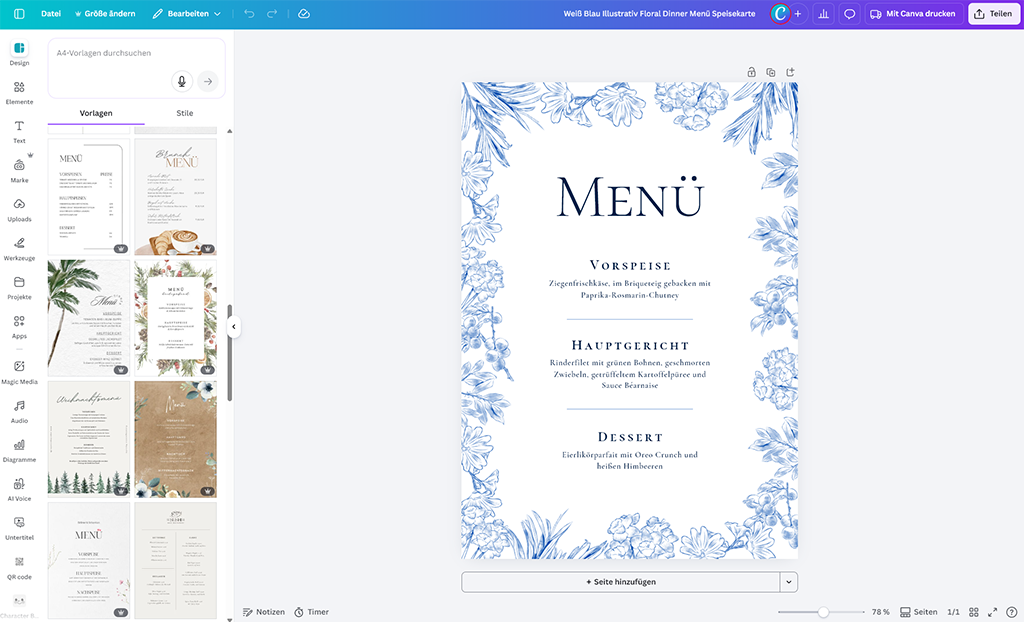Collapse the side panel with arrow handle
Image resolution: width=1024 pixels, height=622 pixels.
click(234, 327)
